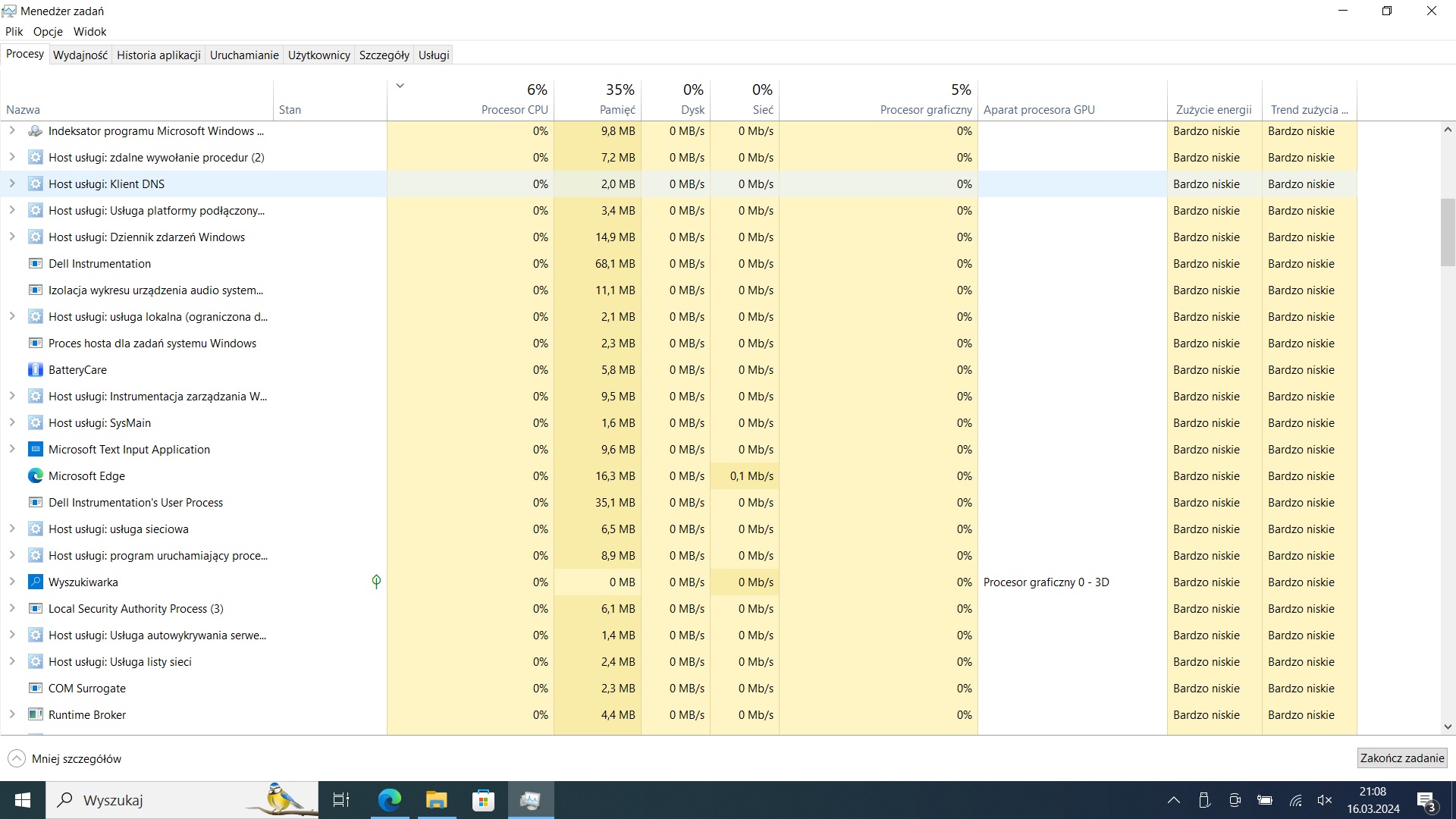This screenshot has width=1456, height=819.
Task: Open Task View from the taskbar
Action: (x=341, y=800)
